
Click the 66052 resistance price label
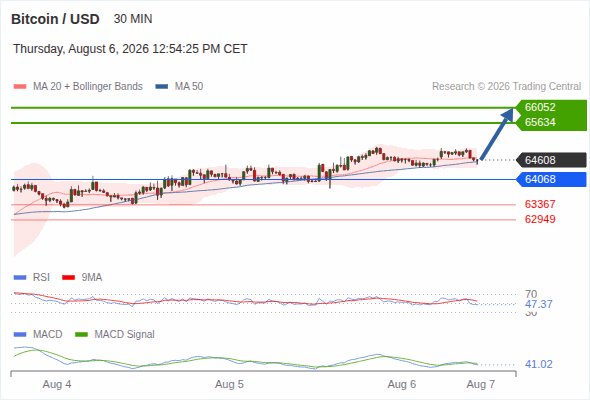tap(540, 107)
